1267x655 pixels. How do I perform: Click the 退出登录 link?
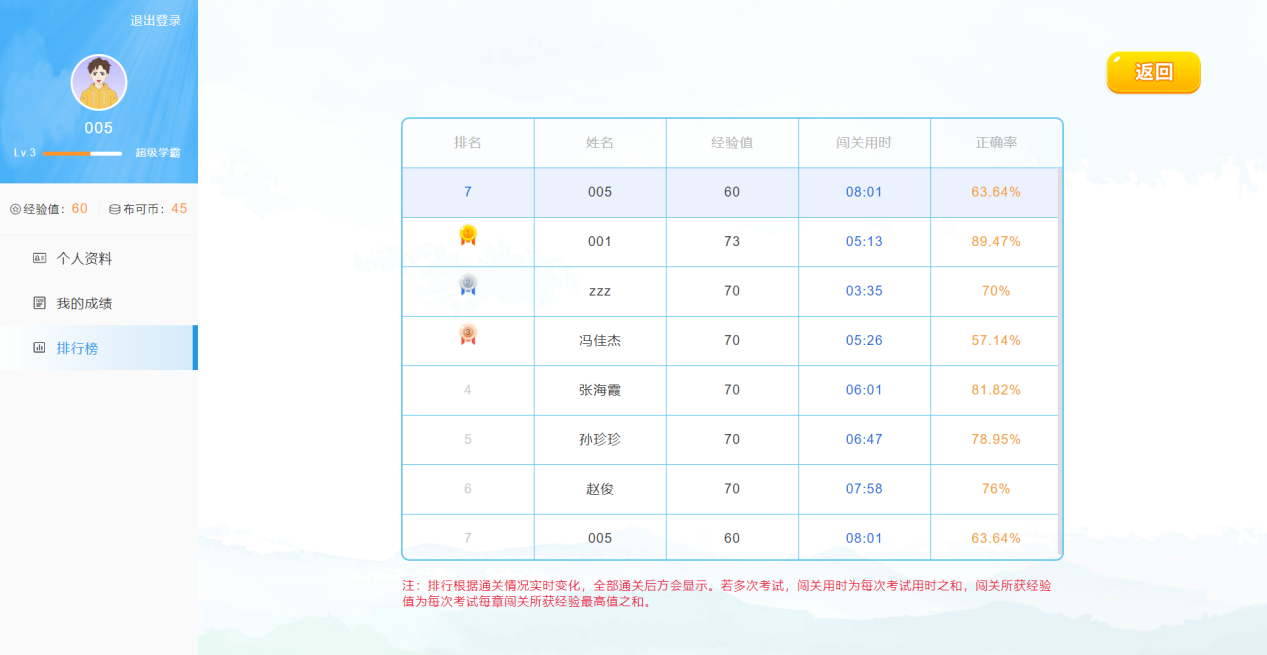(x=155, y=20)
